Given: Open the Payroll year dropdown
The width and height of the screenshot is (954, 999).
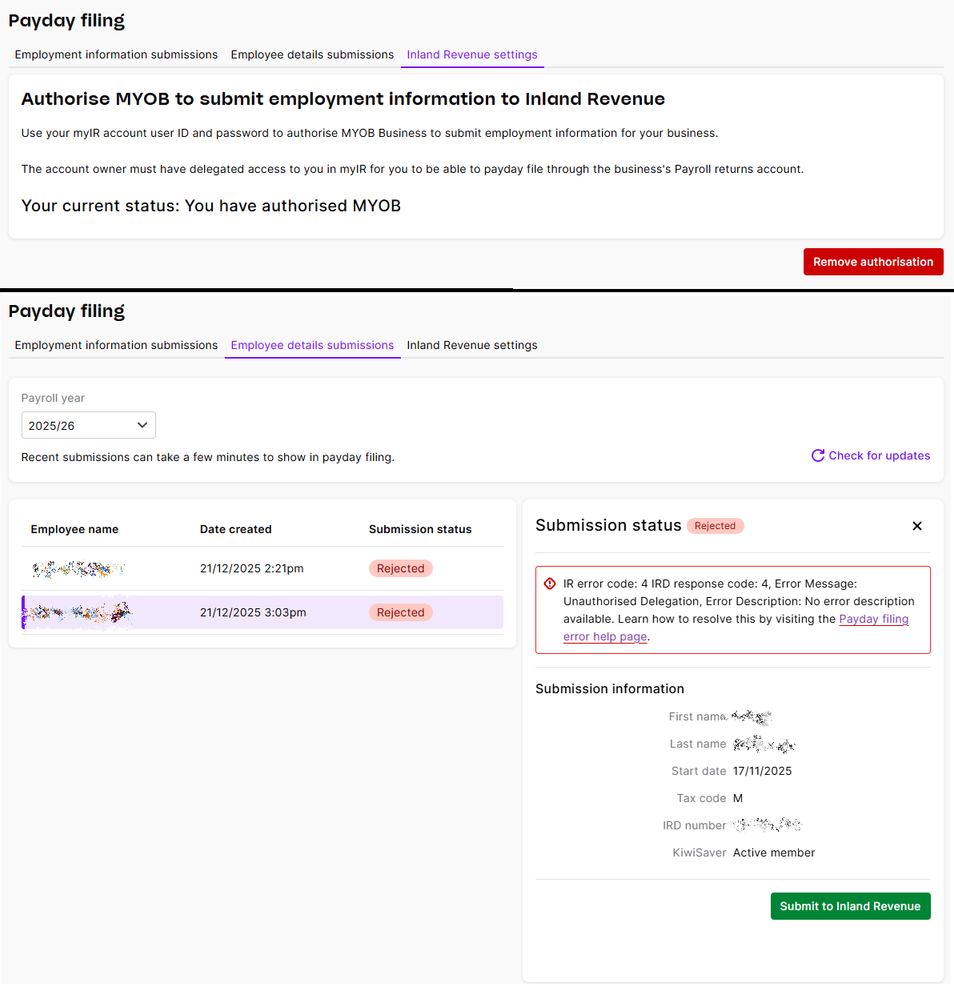Looking at the screenshot, I should [x=88, y=425].
